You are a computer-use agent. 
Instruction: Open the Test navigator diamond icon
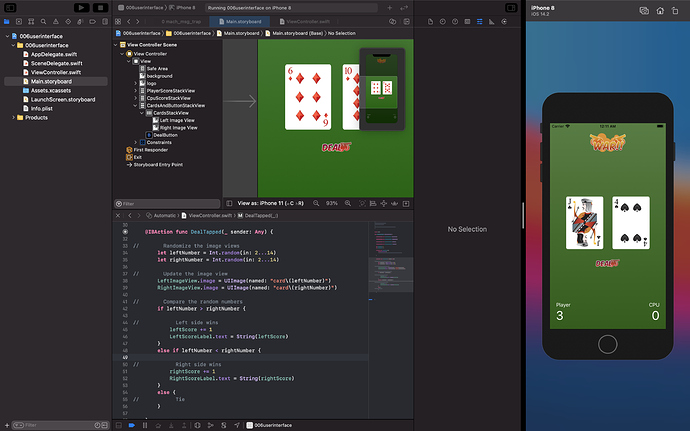[x=68, y=21]
